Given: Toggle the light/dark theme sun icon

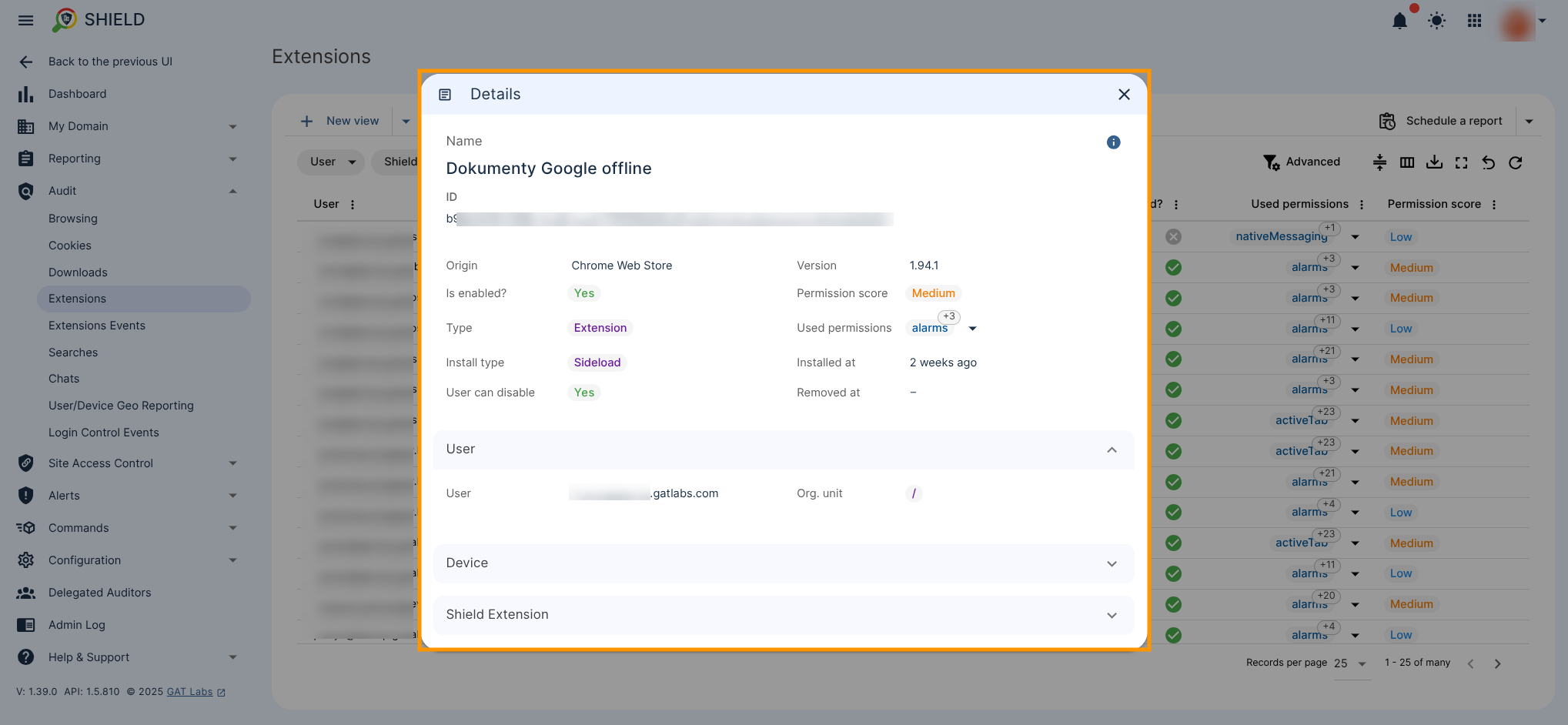Looking at the screenshot, I should click(1436, 21).
